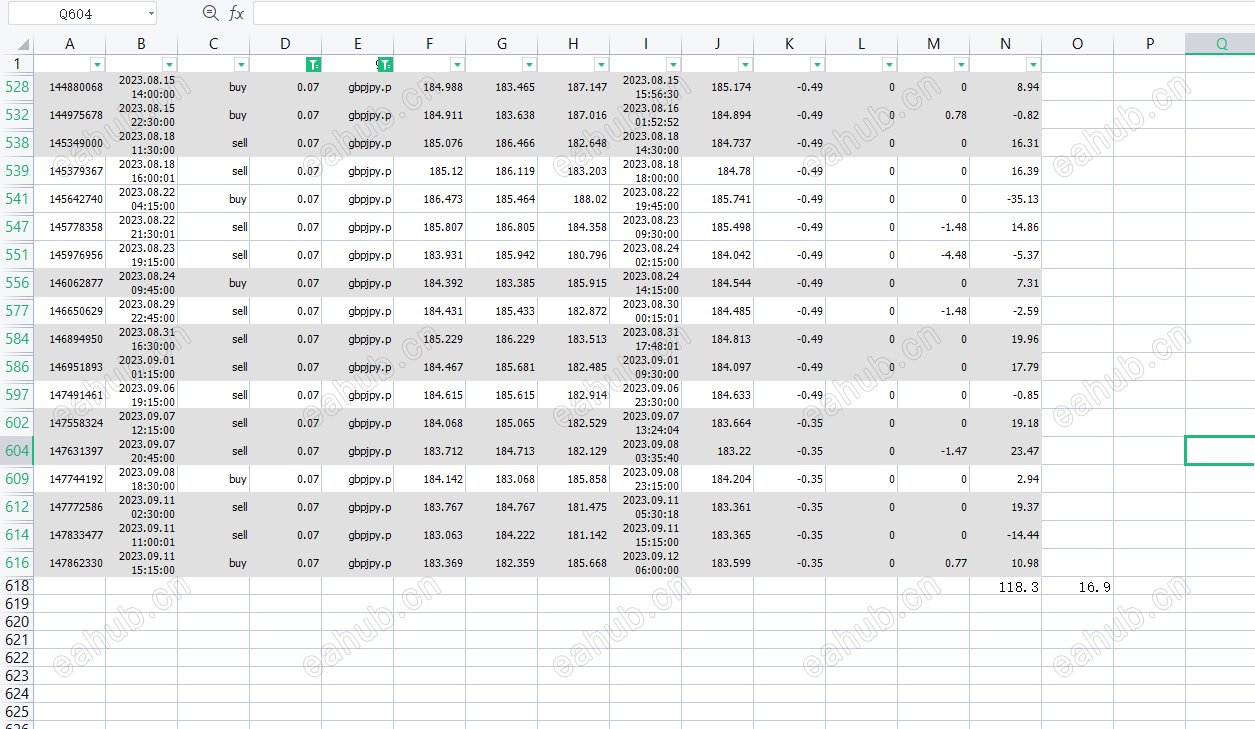Open active green filter icon in column E

coord(385,64)
